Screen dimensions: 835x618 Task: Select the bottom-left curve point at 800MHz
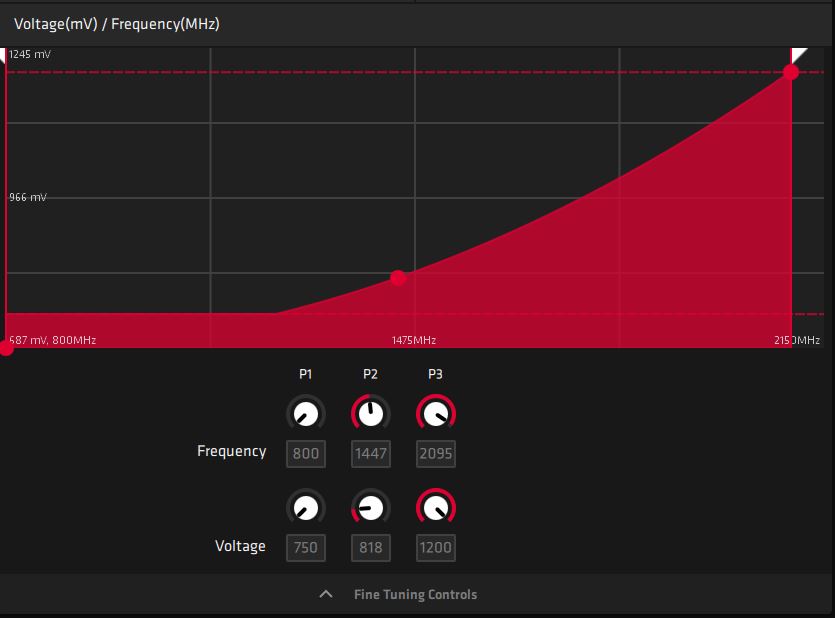point(6,349)
